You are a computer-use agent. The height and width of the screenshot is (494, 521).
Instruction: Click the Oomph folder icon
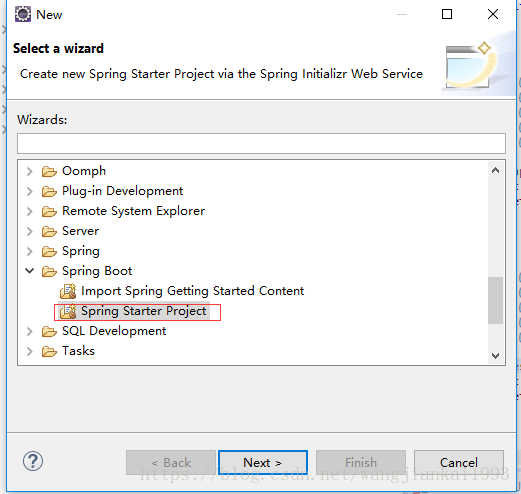[x=49, y=171]
